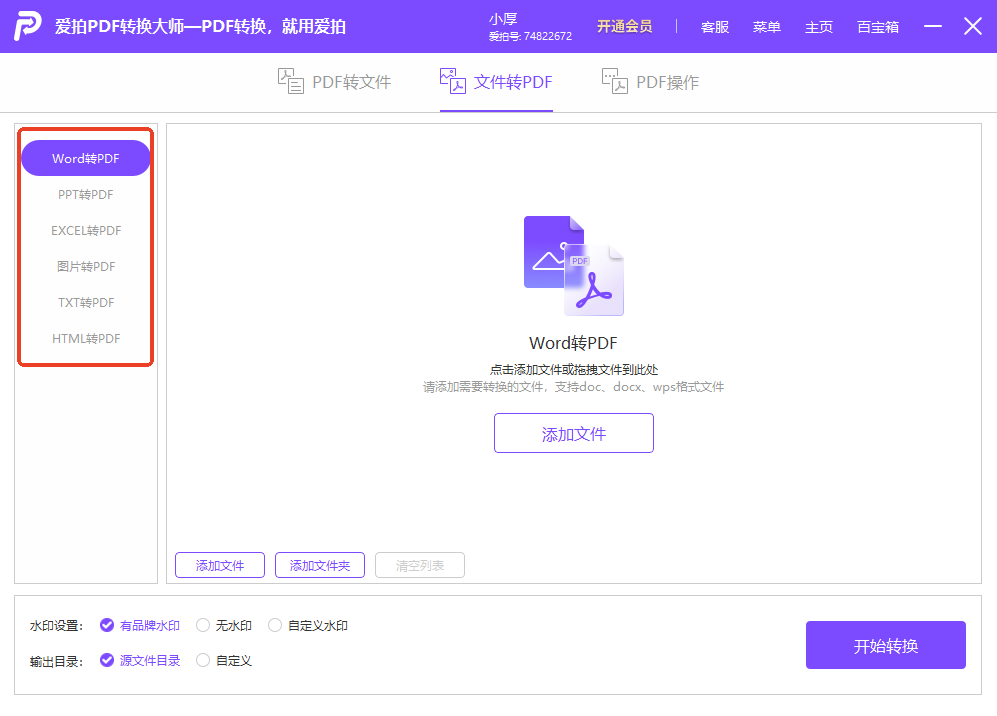Image resolution: width=997 pixels, height=716 pixels.
Task: Click the 爱拍号: 74822672 account text
Action: (x=530, y=37)
